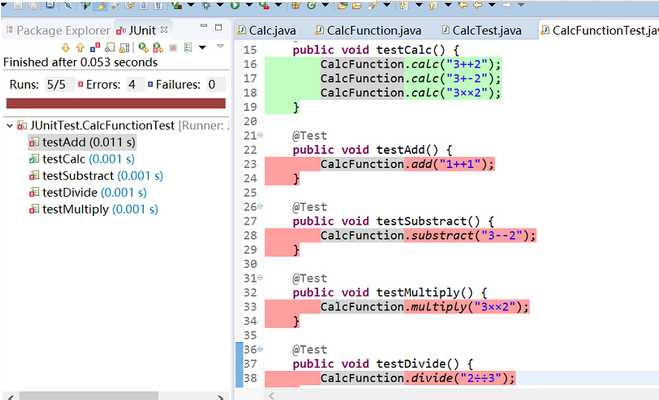The width and height of the screenshot is (659, 400).
Task: Click 'Finished after 0.053 seconds' status text
Action: [x=80, y=62]
